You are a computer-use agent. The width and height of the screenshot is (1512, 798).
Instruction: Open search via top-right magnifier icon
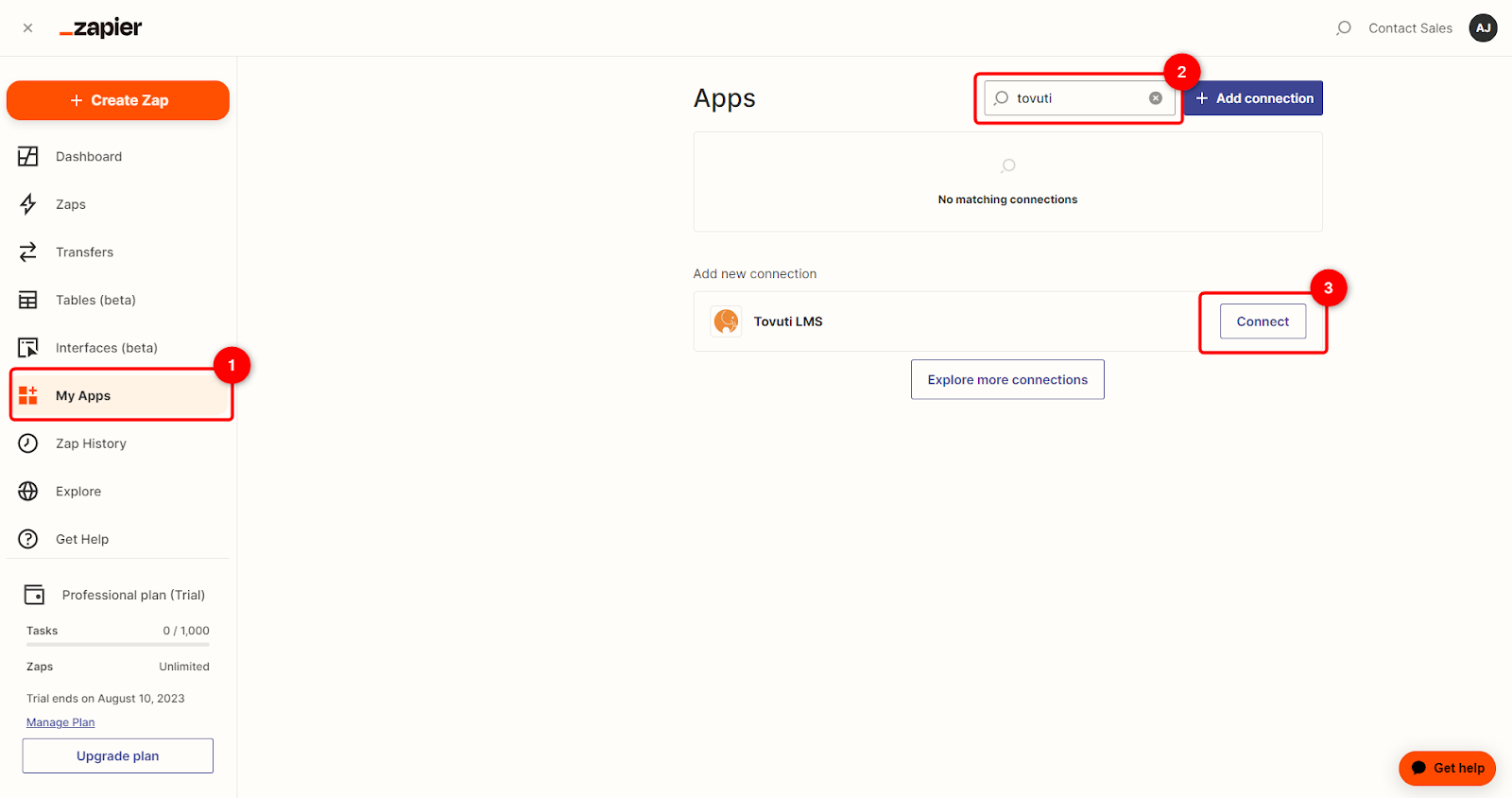pyautogui.click(x=1343, y=28)
